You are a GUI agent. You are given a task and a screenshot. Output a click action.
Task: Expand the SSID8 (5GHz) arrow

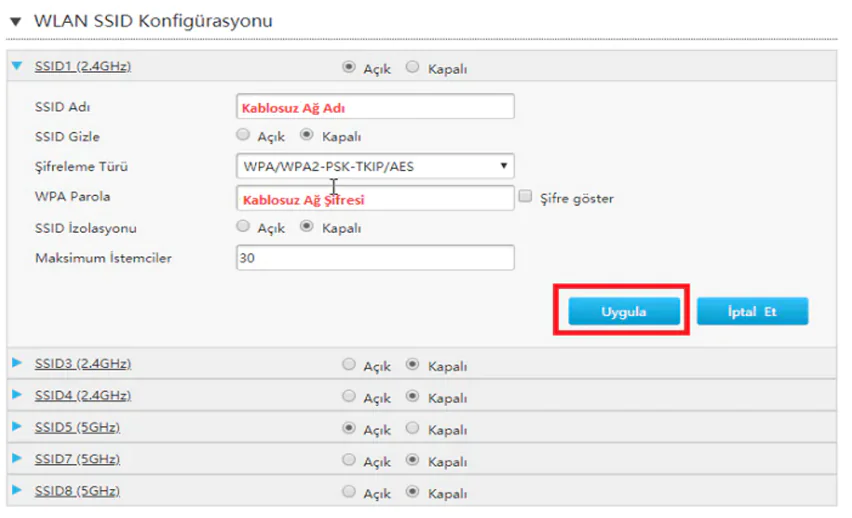point(16,492)
